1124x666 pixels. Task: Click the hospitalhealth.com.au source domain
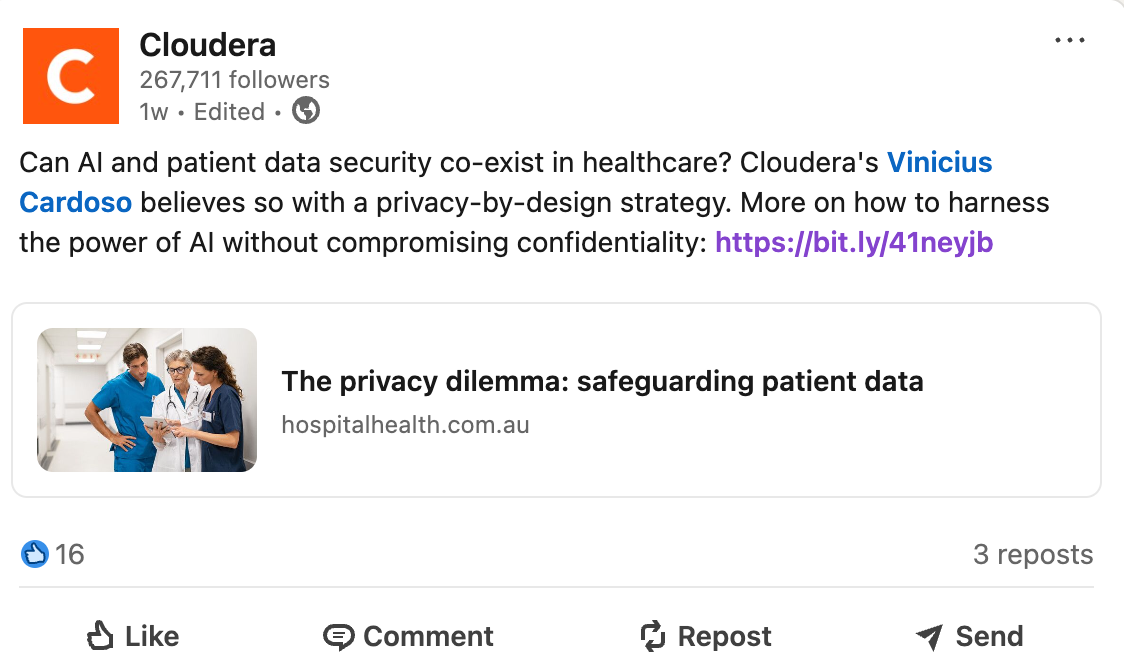[405, 425]
